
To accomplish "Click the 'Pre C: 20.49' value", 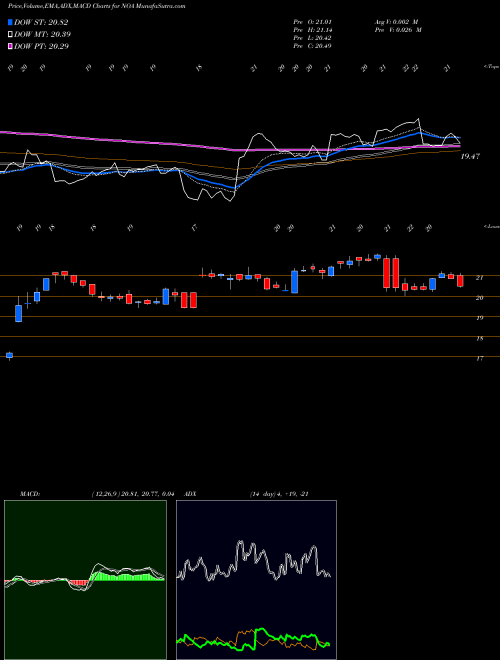I will tap(312, 46).
